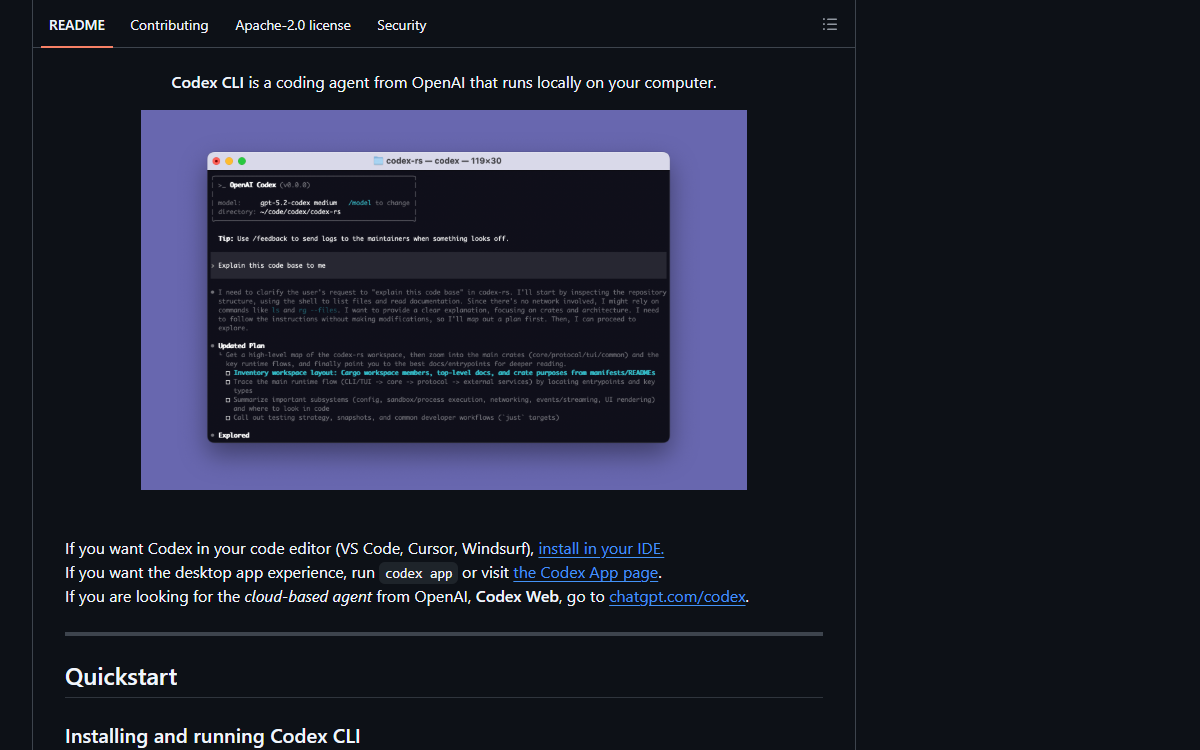Click the bold "Codex Web" text

tap(519, 596)
